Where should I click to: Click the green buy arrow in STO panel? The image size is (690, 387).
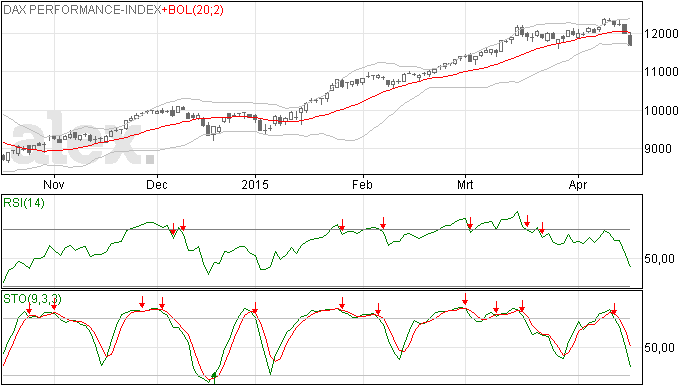coord(214,377)
